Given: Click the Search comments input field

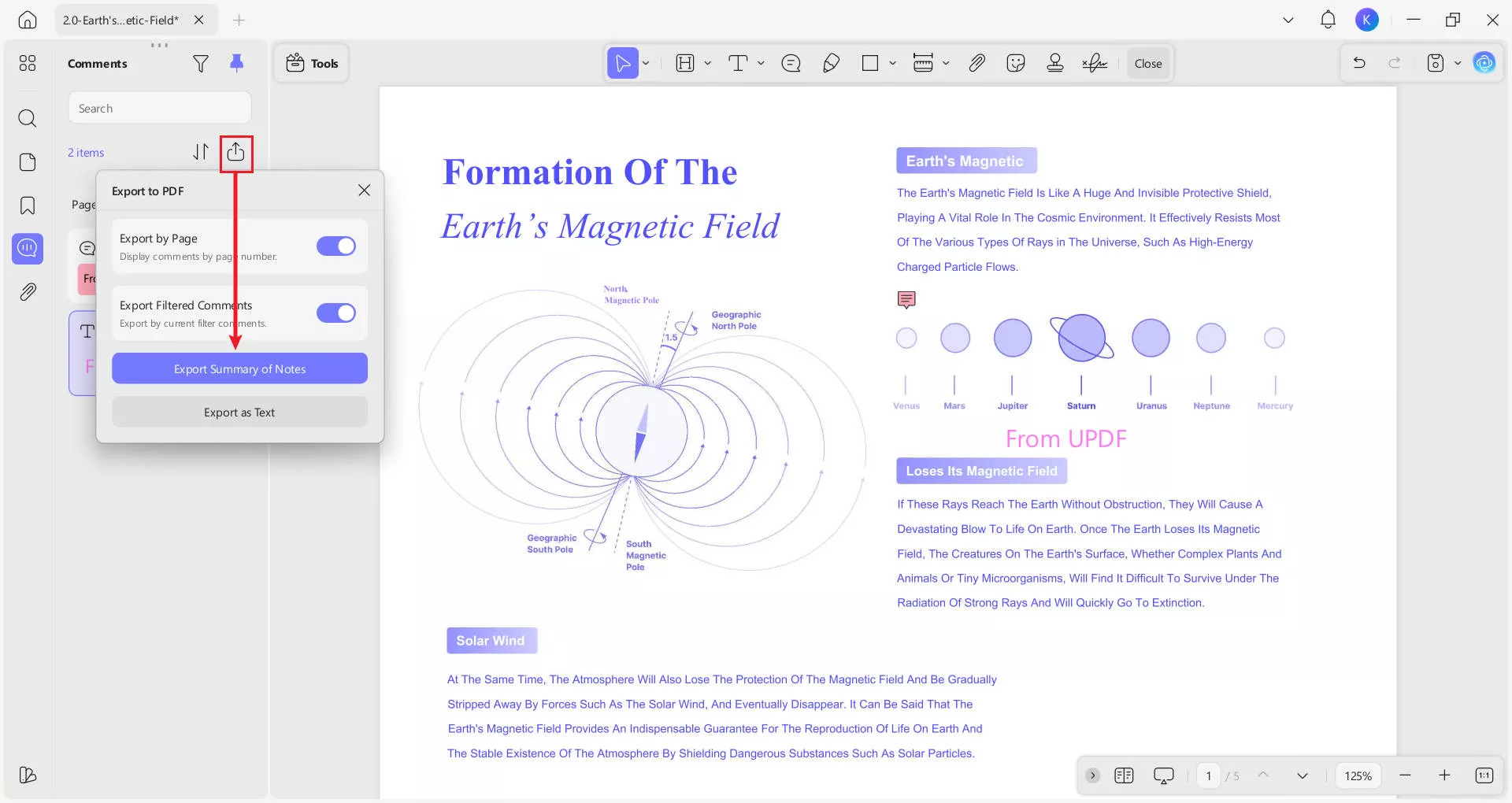Looking at the screenshot, I should pos(160,109).
